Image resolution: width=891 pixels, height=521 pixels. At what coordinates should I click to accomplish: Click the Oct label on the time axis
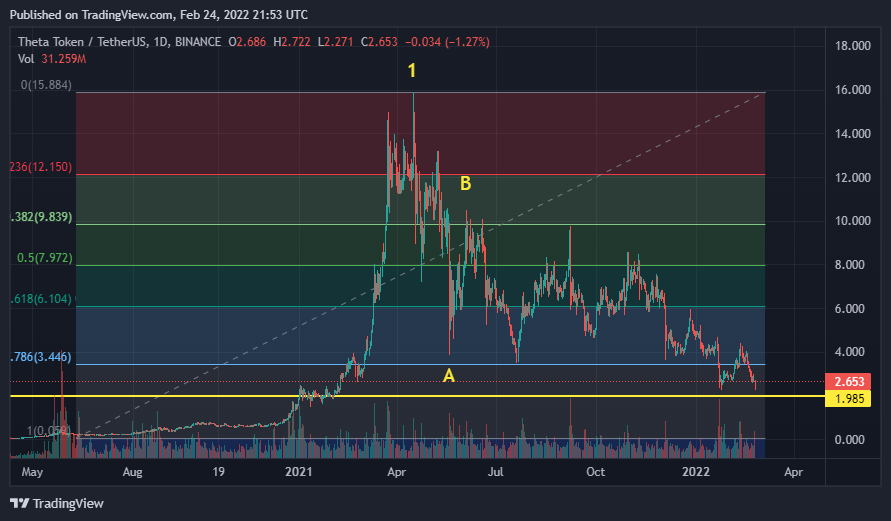[596, 472]
